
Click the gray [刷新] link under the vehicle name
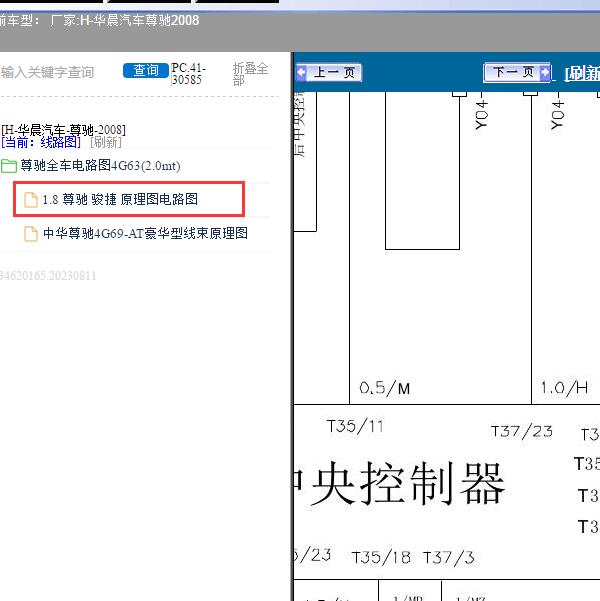(106, 142)
